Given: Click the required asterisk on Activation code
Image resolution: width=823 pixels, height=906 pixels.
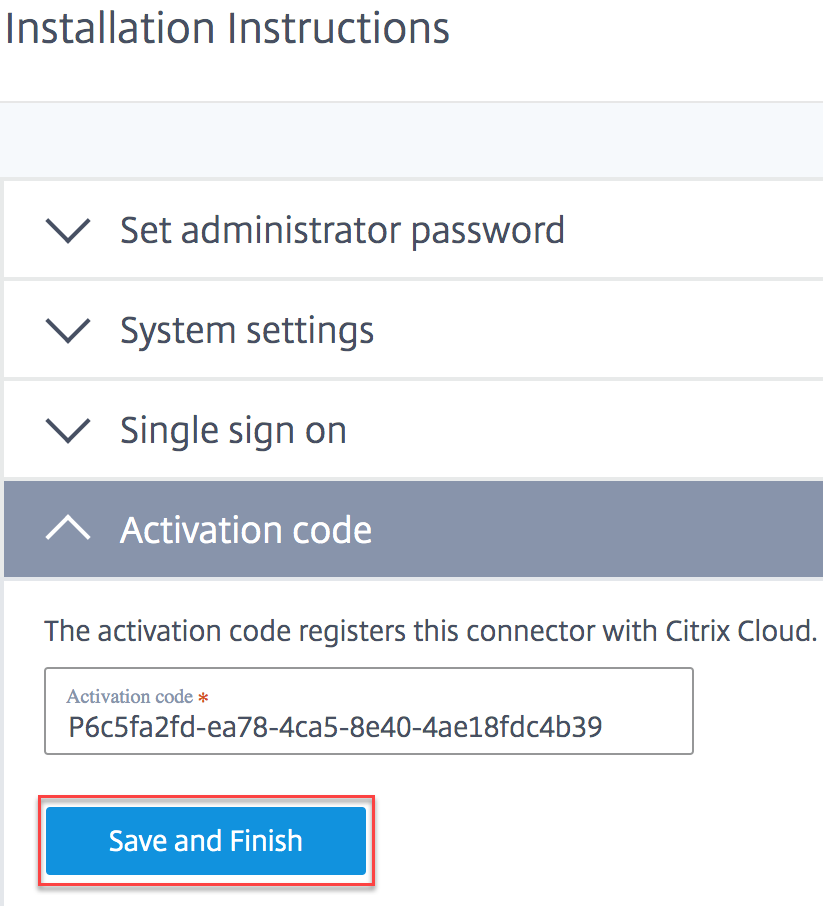Looking at the screenshot, I should tap(204, 697).
